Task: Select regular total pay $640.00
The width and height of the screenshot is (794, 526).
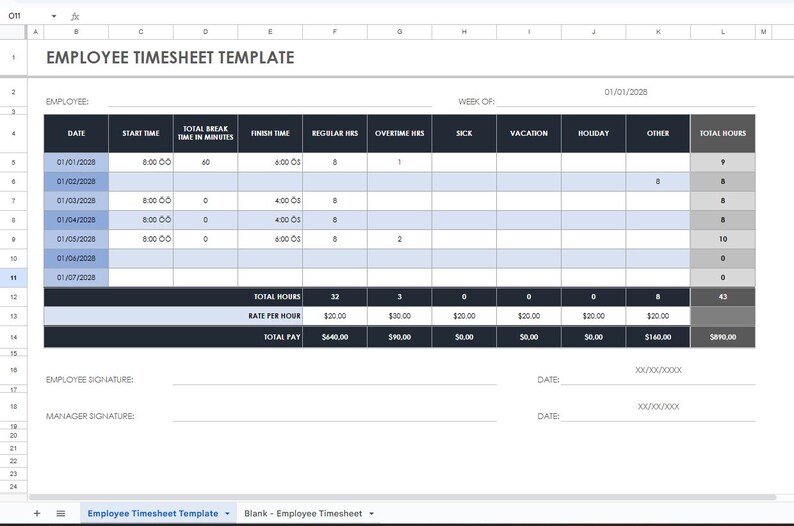Action: coord(335,337)
